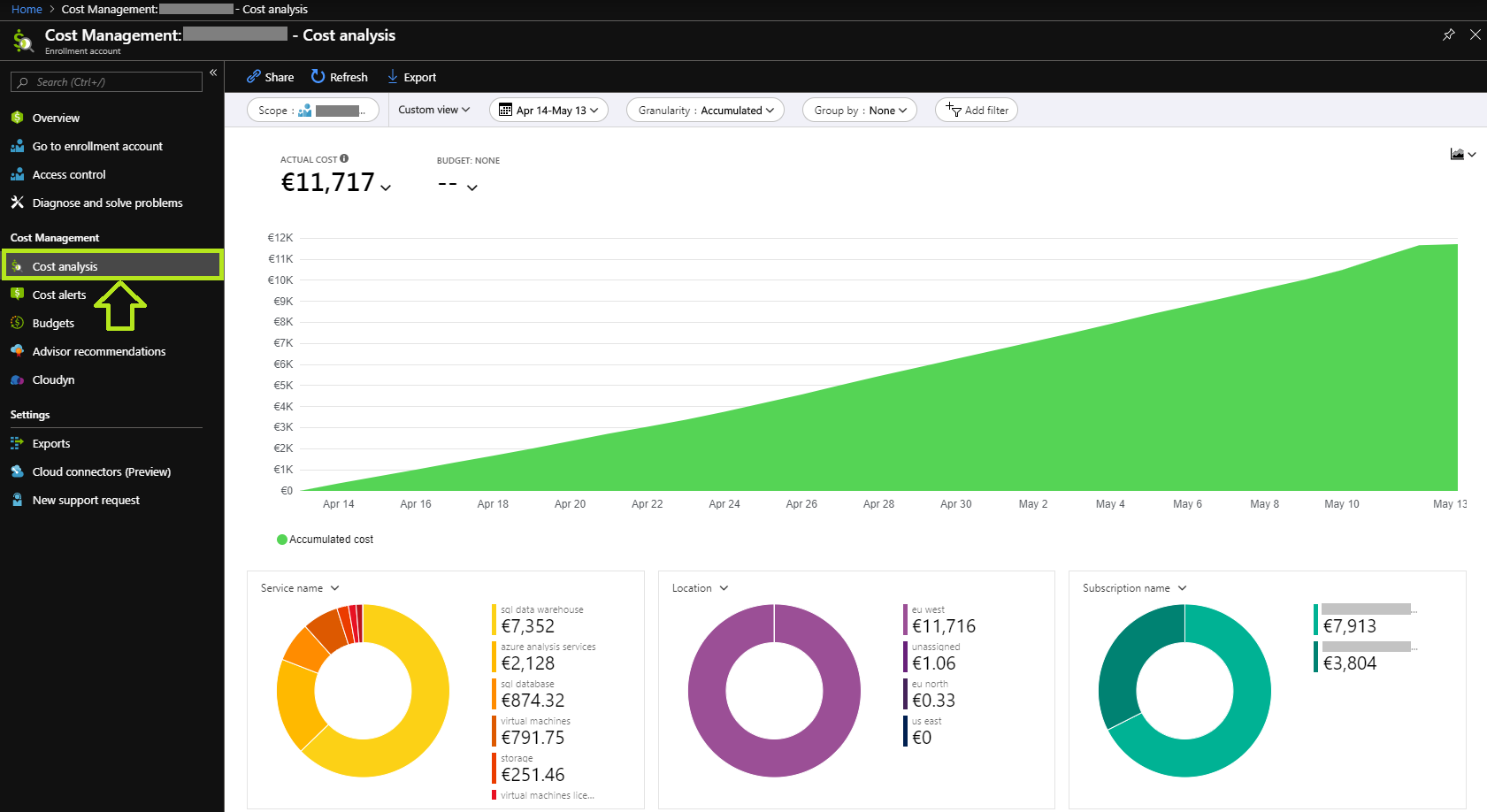Click the Refresh icon in toolbar

pyautogui.click(x=318, y=77)
